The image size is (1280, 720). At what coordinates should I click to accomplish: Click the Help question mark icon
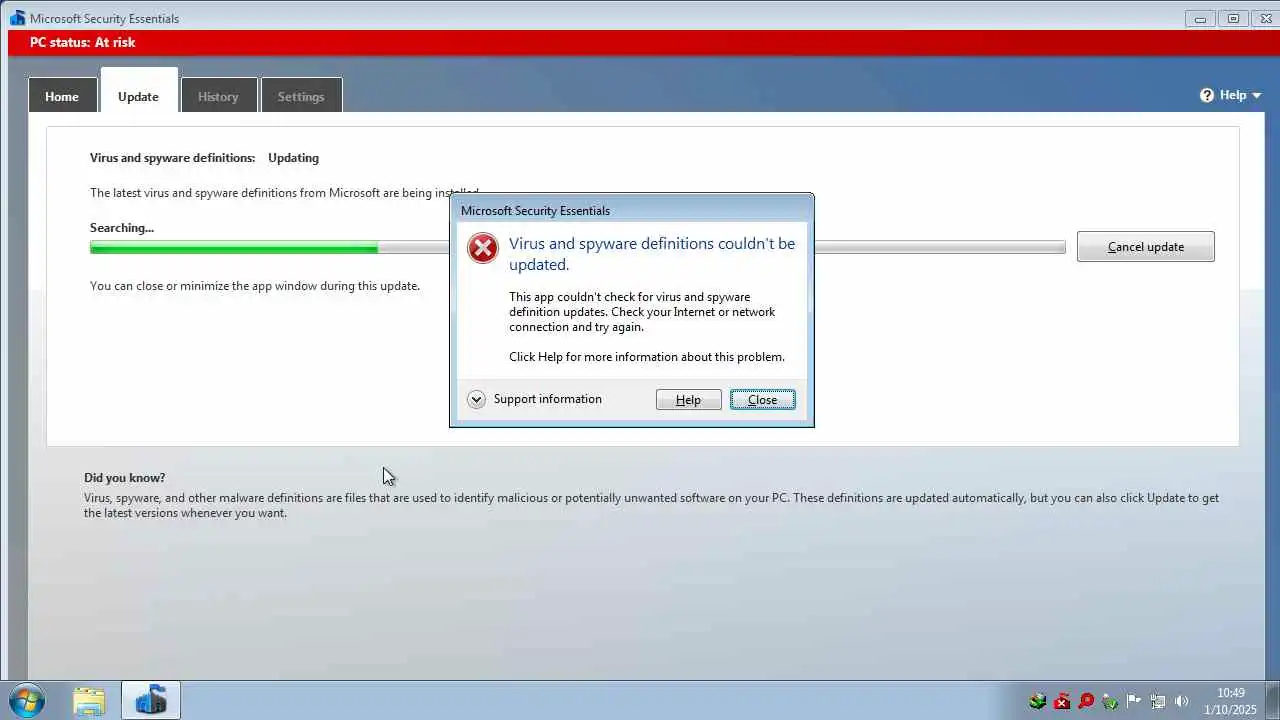click(x=1207, y=95)
